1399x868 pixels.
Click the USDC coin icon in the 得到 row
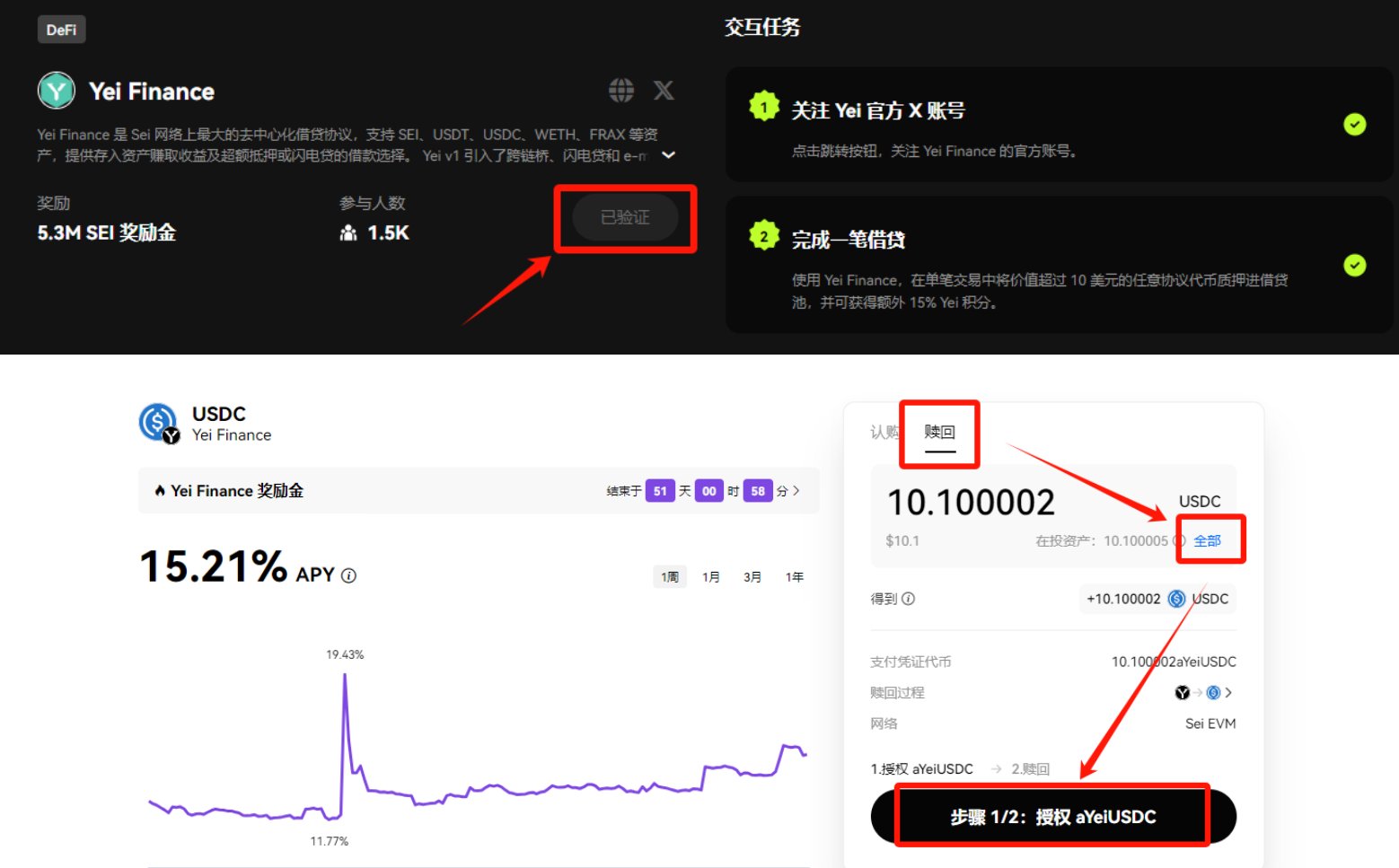[1176, 599]
